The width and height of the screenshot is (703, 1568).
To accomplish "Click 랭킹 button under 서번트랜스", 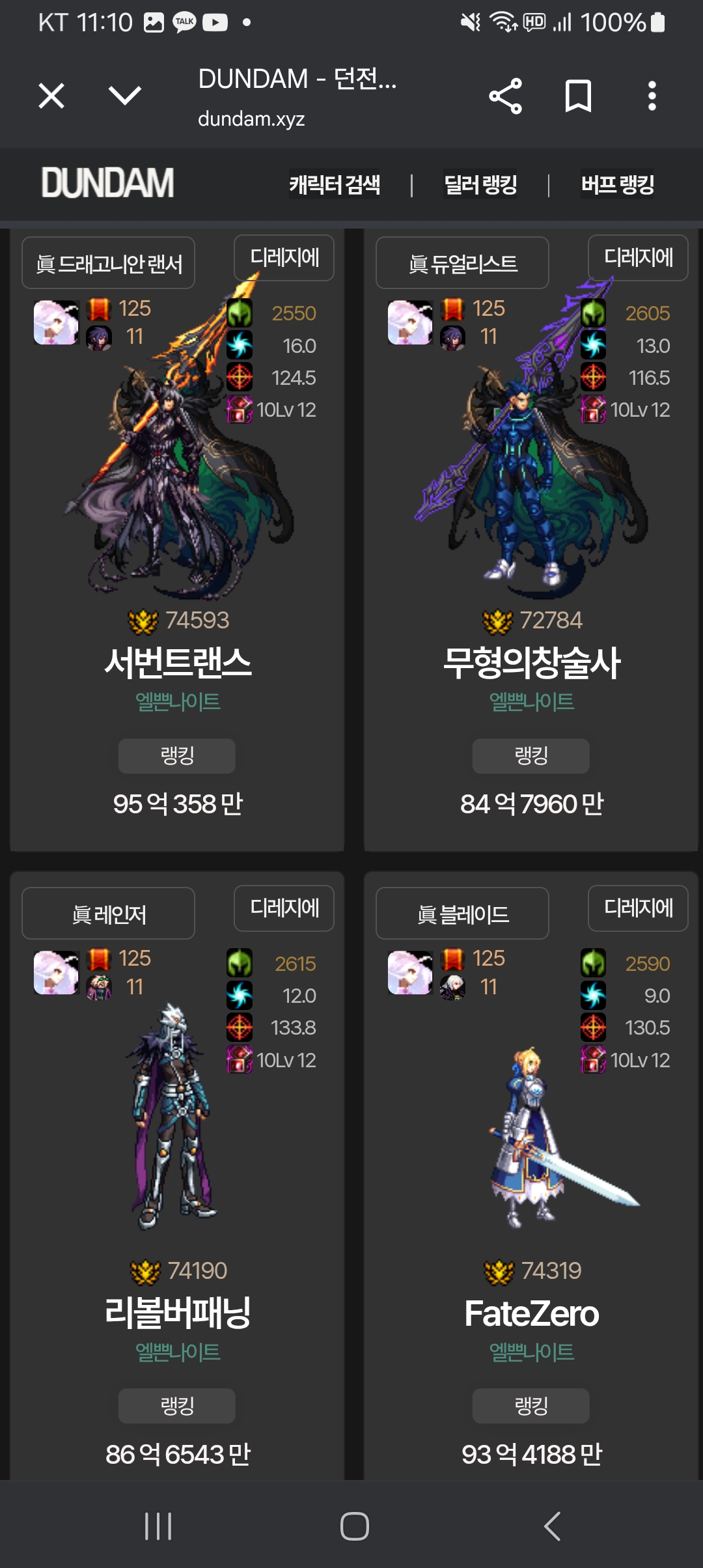I will click(x=177, y=756).
